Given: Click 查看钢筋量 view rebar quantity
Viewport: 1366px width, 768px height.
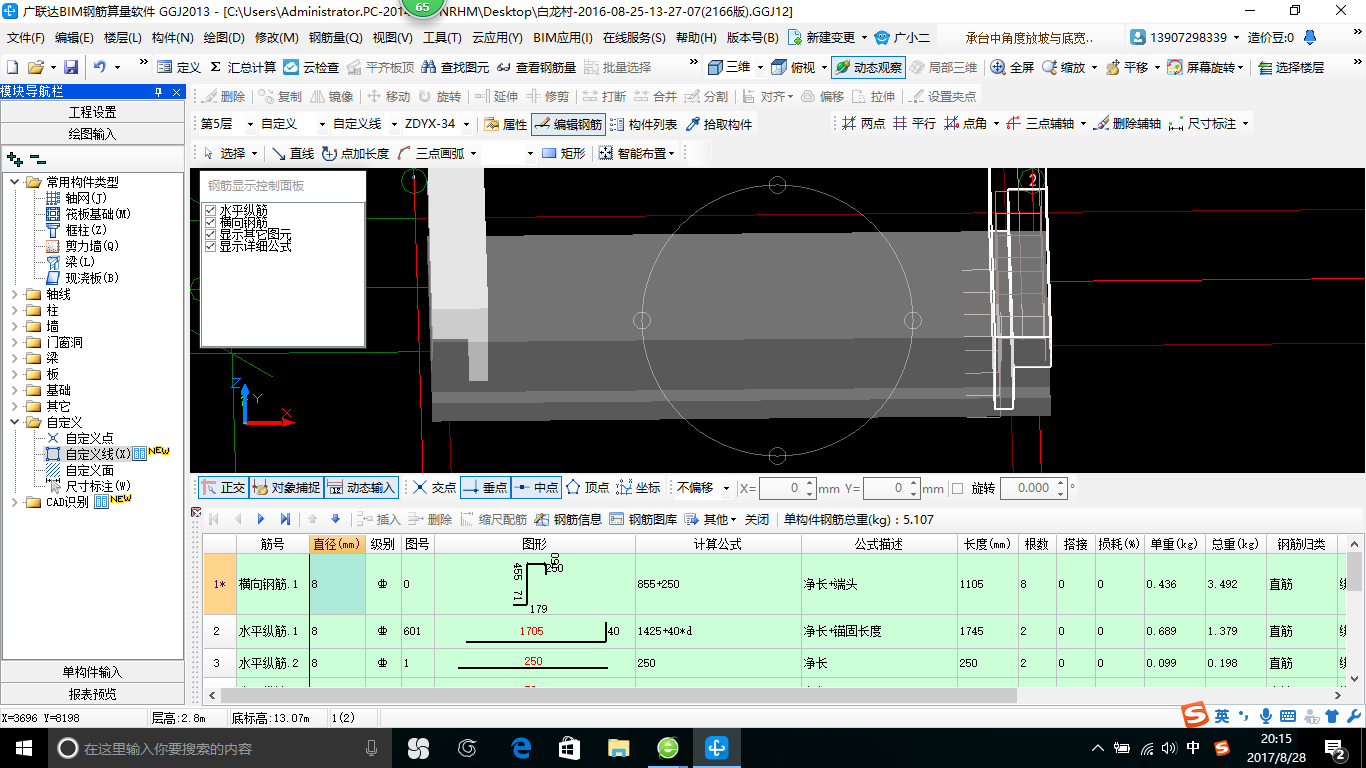Looking at the screenshot, I should pyautogui.click(x=536, y=67).
